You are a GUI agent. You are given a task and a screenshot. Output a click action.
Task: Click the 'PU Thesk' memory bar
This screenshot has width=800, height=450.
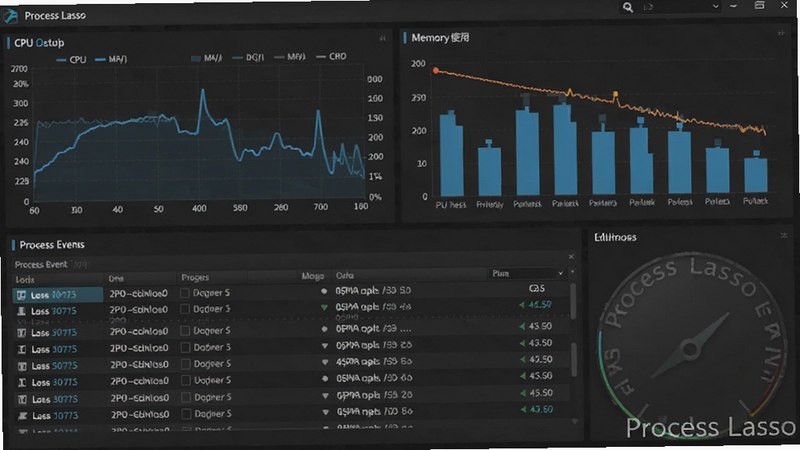[451, 155]
